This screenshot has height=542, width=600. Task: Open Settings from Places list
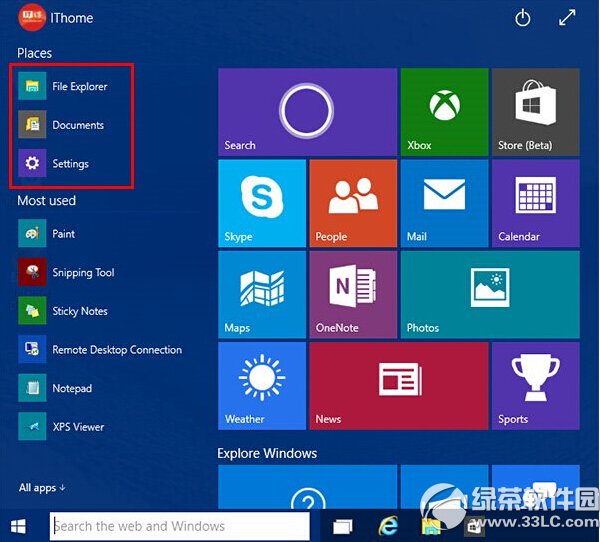pyautogui.click(x=69, y=164)
